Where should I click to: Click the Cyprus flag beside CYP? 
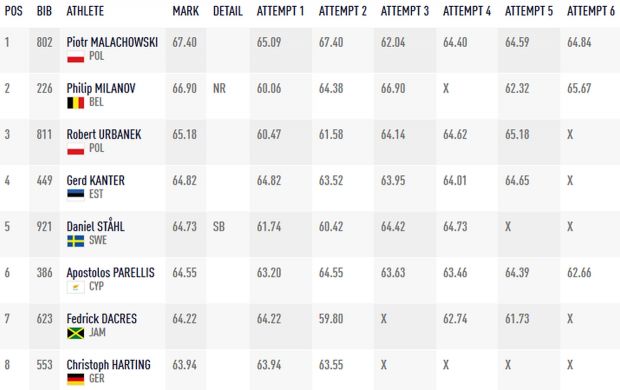(x=76, y=287)
